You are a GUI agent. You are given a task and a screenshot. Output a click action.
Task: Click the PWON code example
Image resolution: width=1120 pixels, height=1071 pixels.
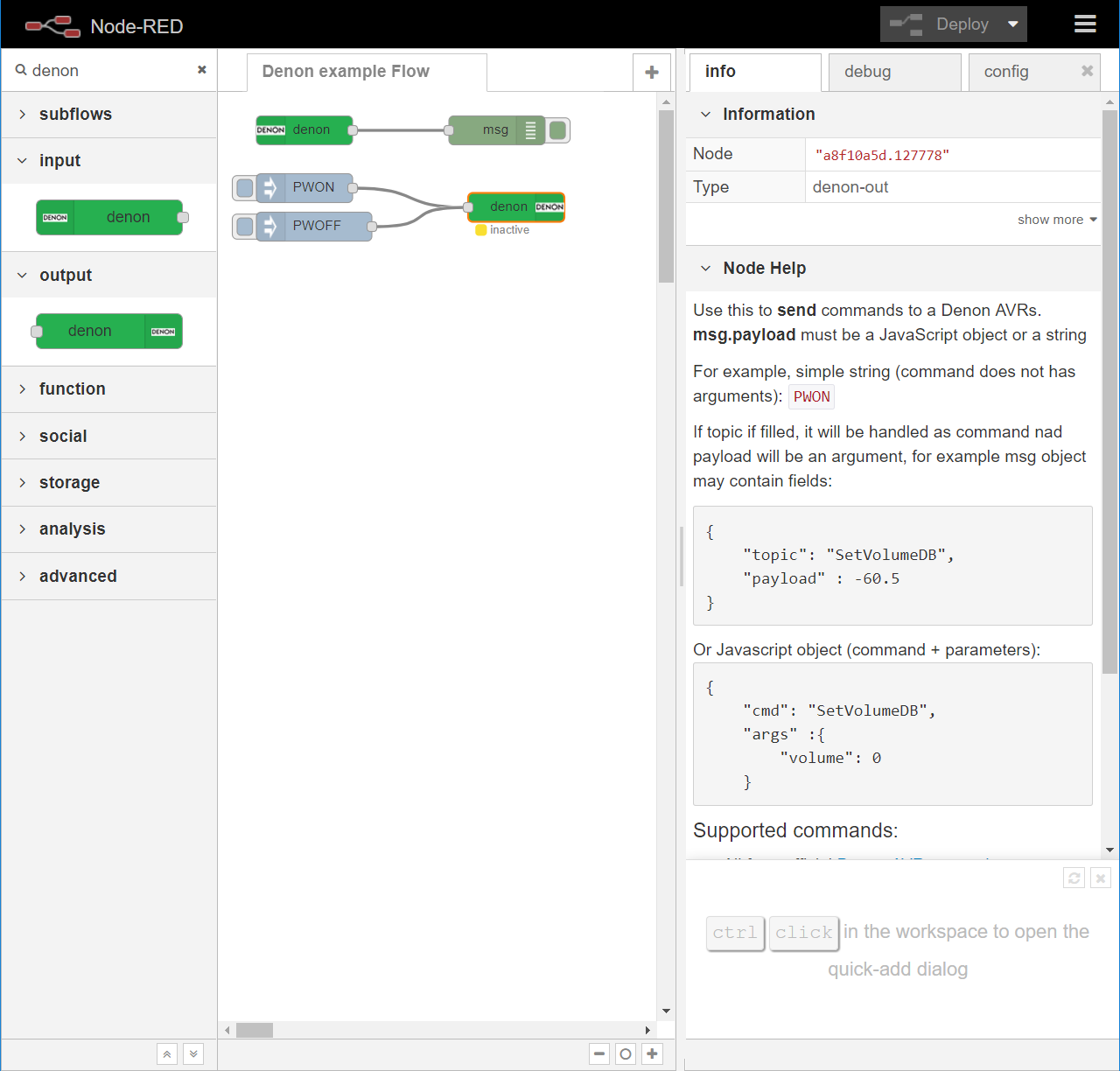click(812, 397)
